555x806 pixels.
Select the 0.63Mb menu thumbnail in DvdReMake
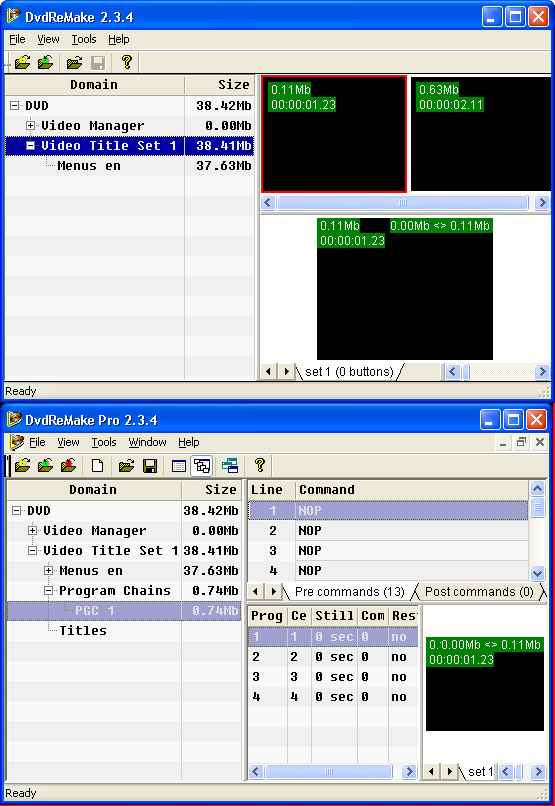pos(480,134)
